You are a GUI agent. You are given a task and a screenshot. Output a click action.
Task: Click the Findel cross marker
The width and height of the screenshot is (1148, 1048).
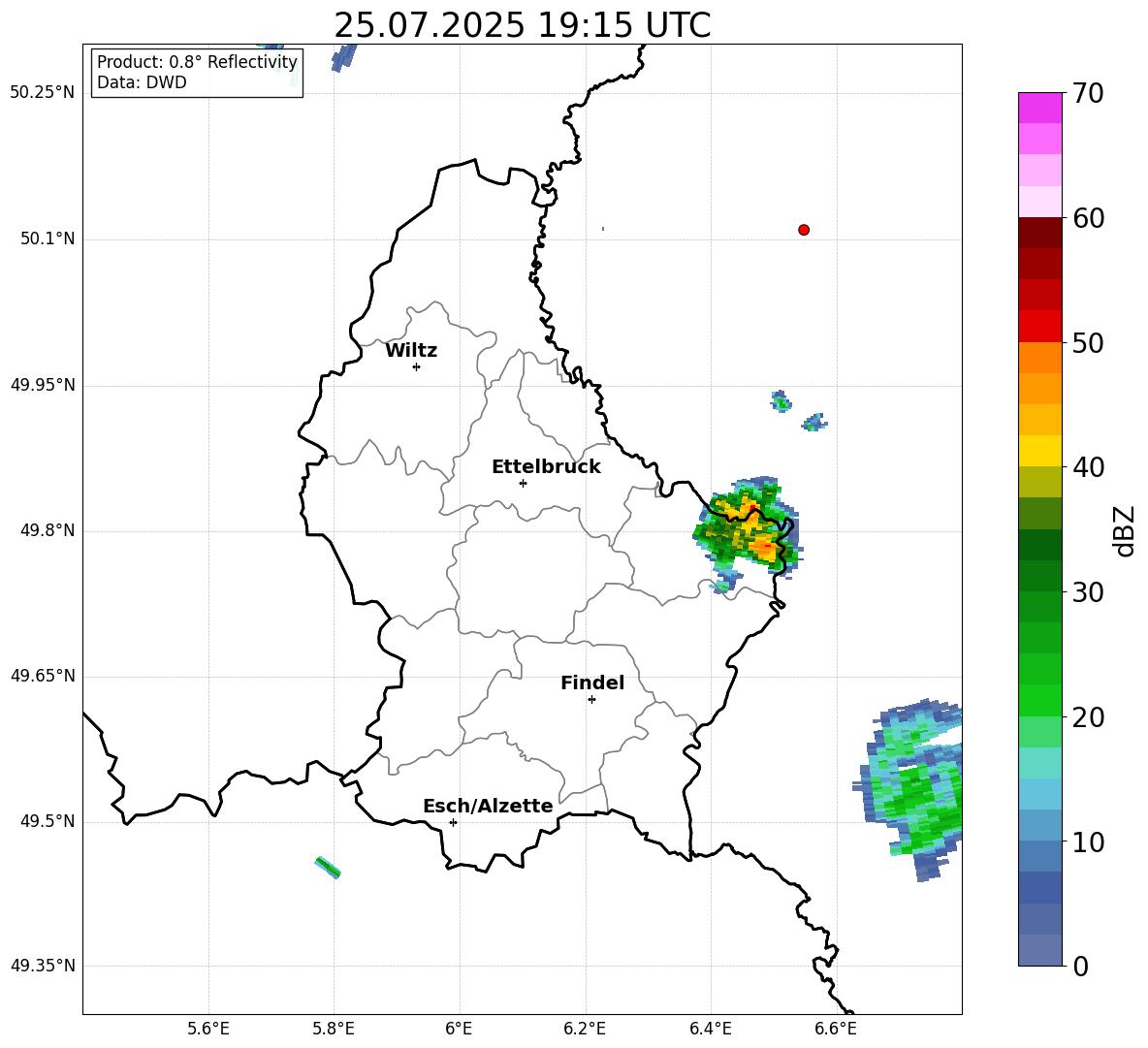point(591,699)
